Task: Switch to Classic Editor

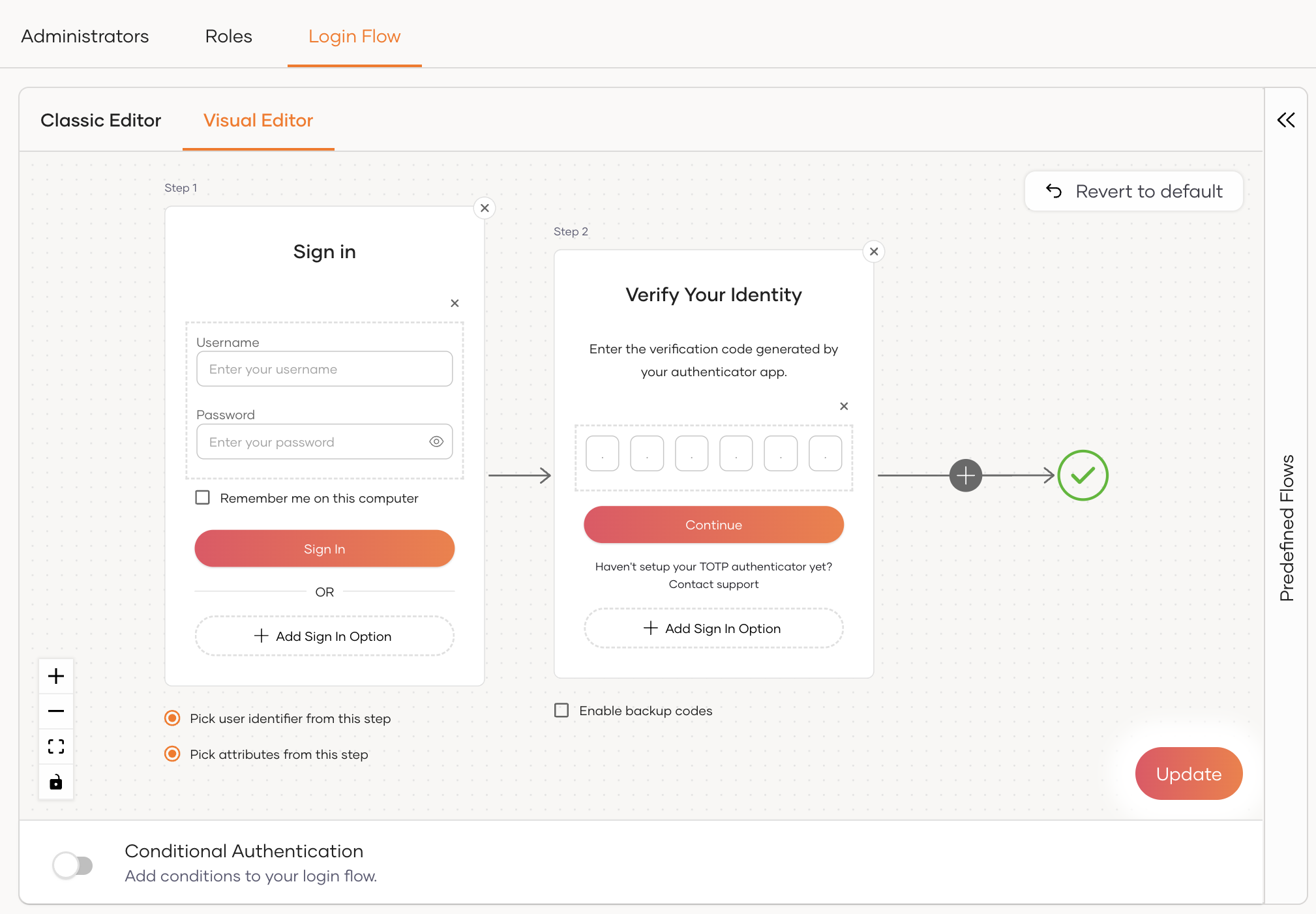Action: click(x=100, y=120)
